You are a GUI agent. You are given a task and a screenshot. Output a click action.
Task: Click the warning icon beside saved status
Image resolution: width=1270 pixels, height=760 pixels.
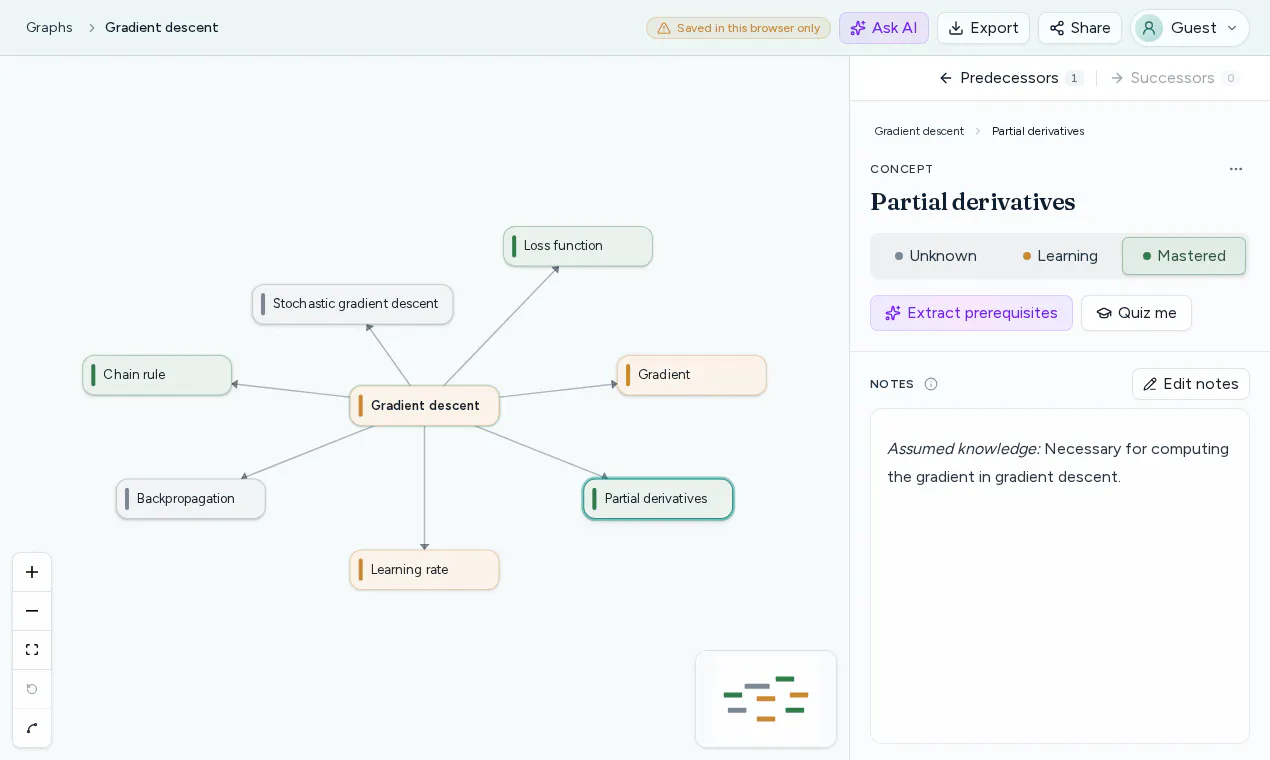(x=664, y=28)
